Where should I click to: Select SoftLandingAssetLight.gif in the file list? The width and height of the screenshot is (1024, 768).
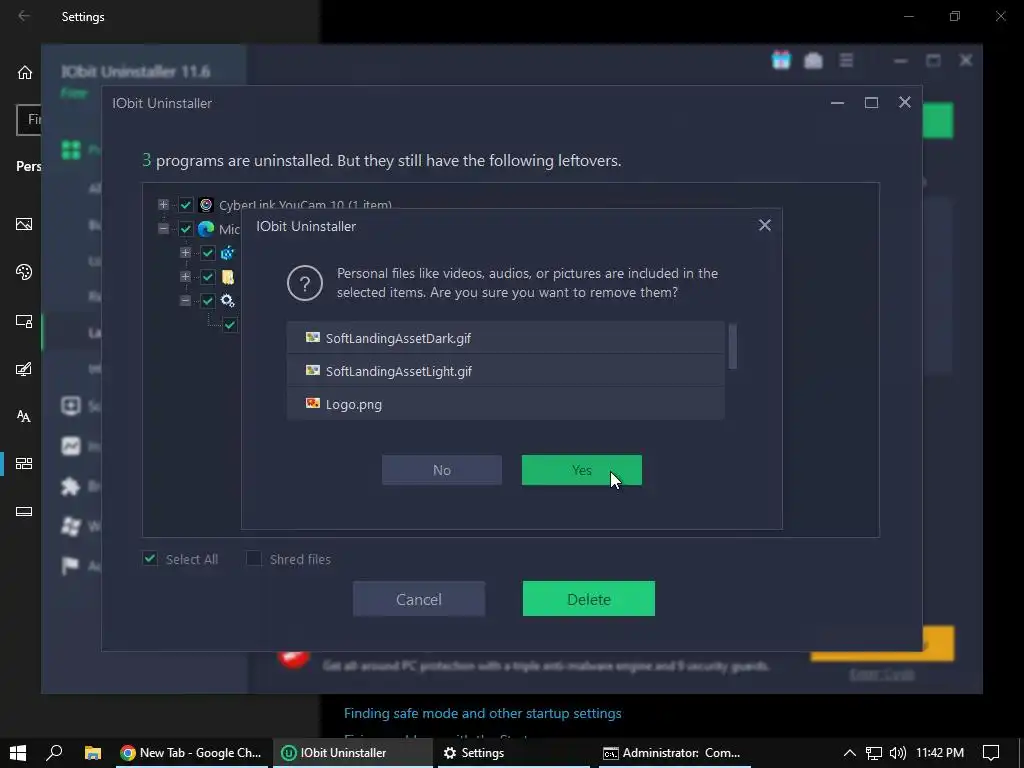point(505,371)
